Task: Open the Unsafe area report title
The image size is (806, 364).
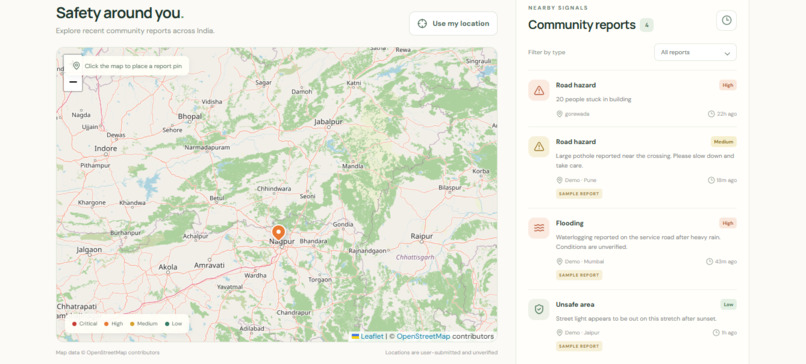Action: 575,304
